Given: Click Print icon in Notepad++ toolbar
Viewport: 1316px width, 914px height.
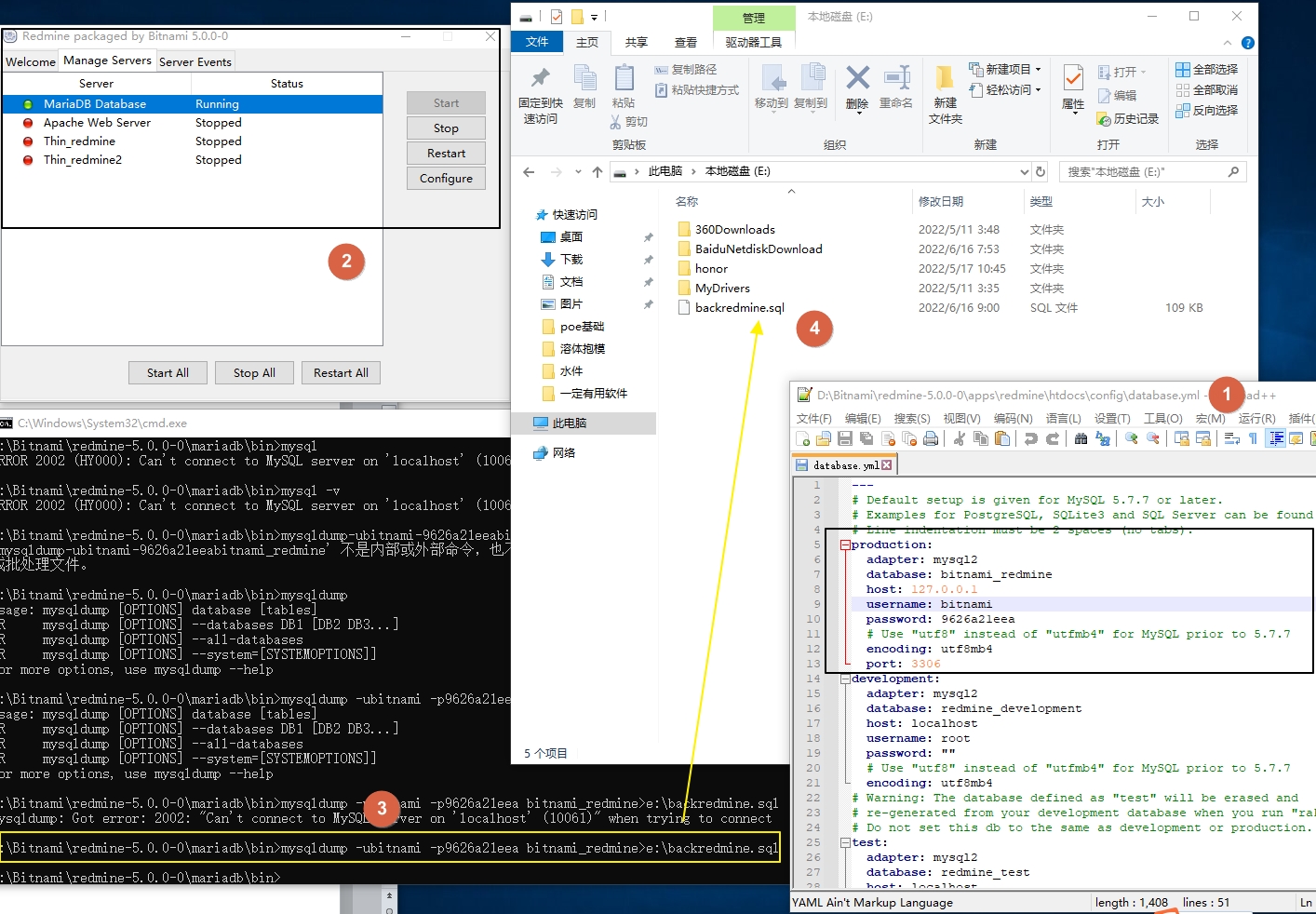Looking at the screenshot, I should 931,438.
